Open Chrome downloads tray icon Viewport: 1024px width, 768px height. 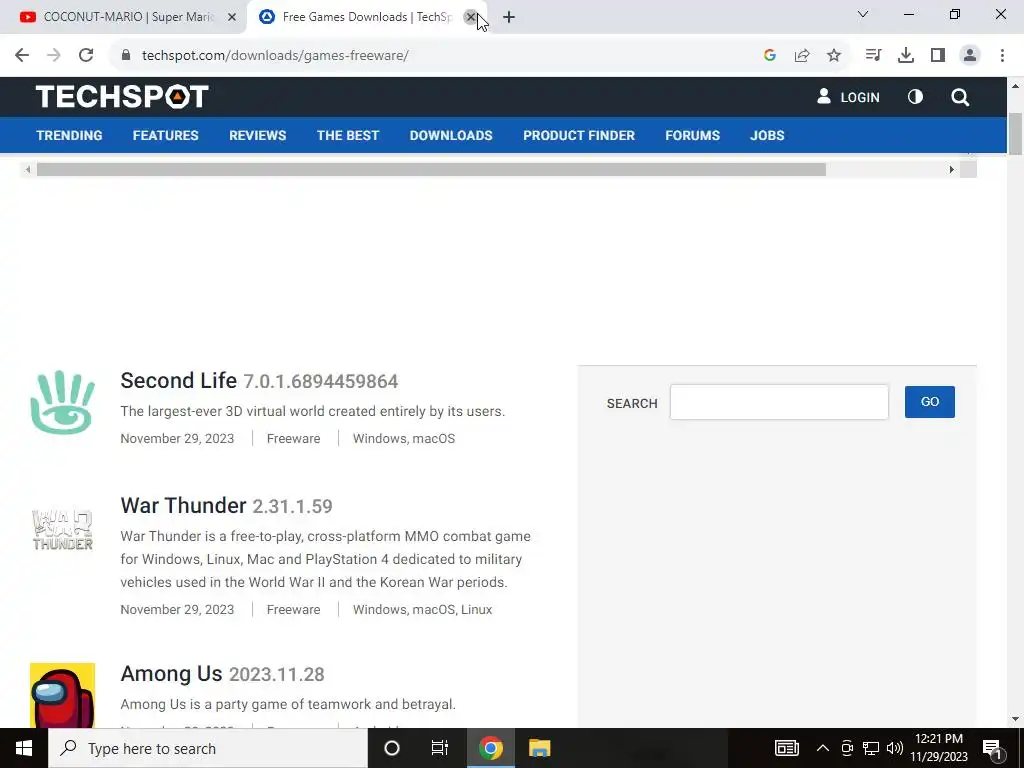click(906, 56)
